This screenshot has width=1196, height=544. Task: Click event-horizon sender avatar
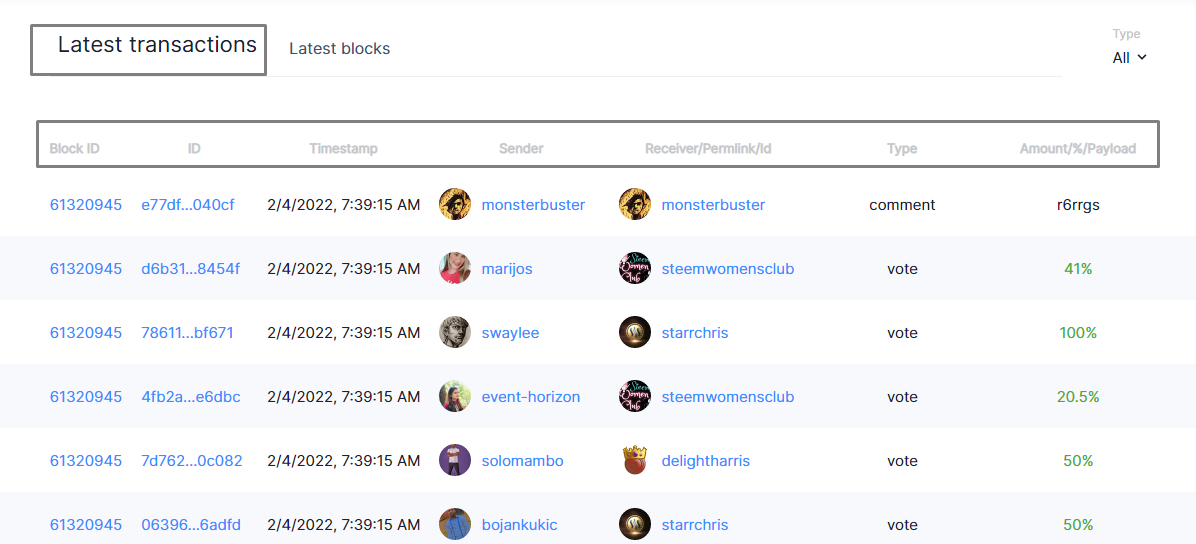[455, 397]
